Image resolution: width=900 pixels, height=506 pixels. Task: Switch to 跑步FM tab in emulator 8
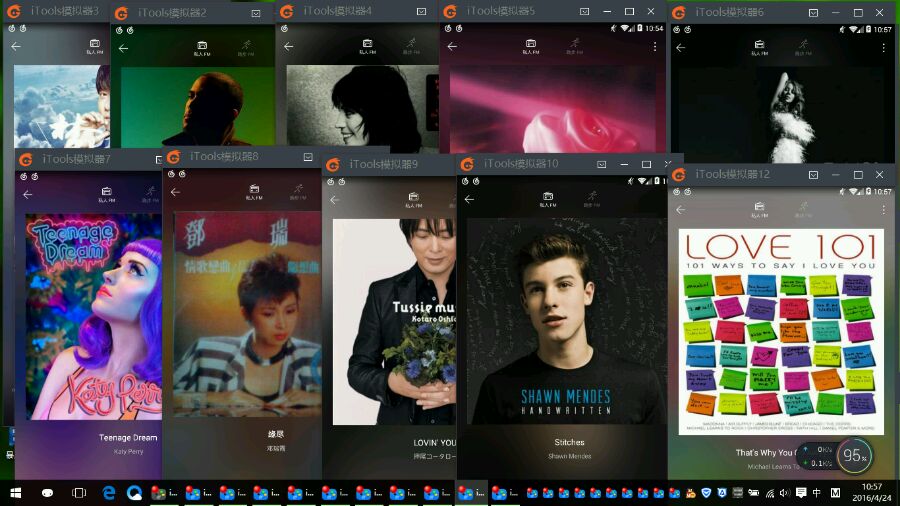(x=298, y=192)
